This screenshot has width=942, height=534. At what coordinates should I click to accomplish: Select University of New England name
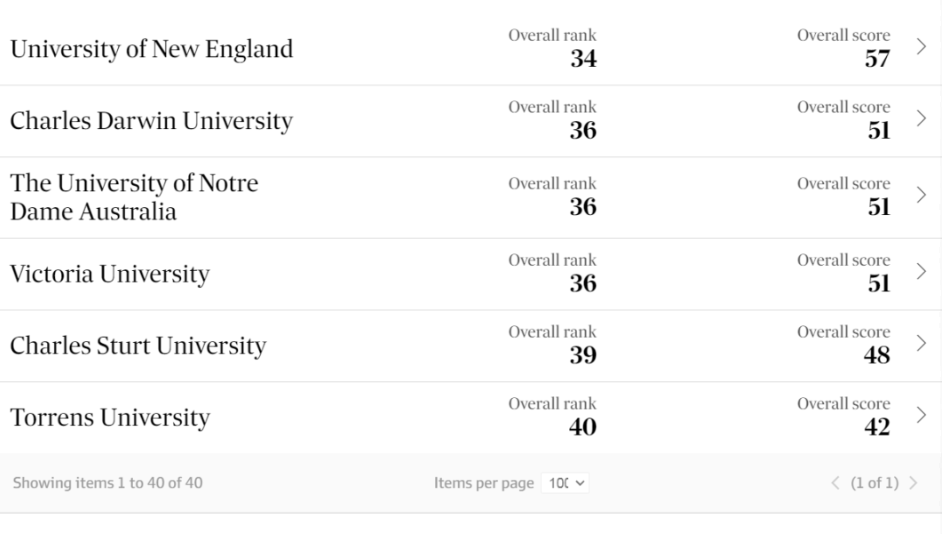point(151,49)
